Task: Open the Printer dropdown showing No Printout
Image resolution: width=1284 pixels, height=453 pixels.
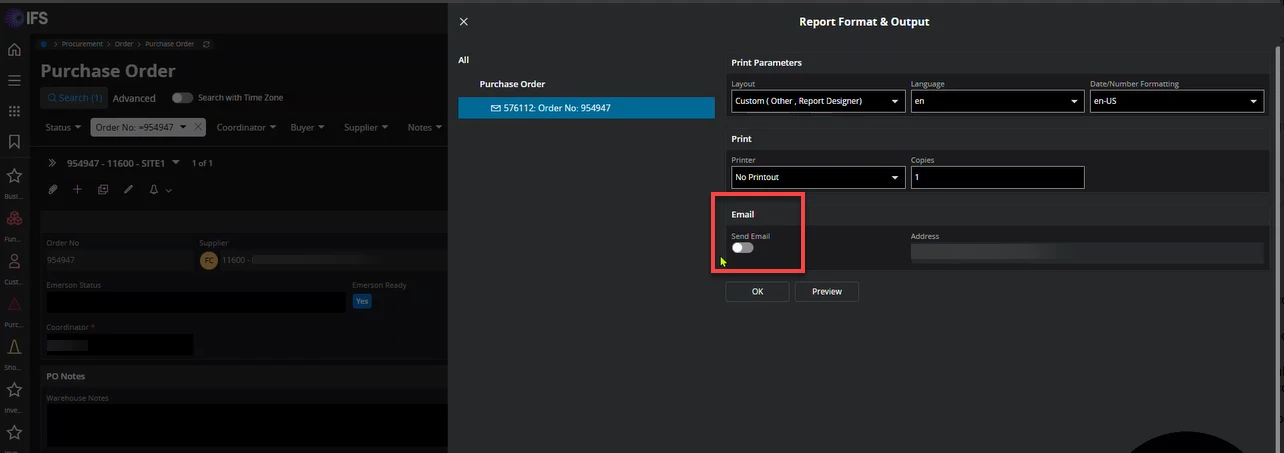Action: coord(817,177)
